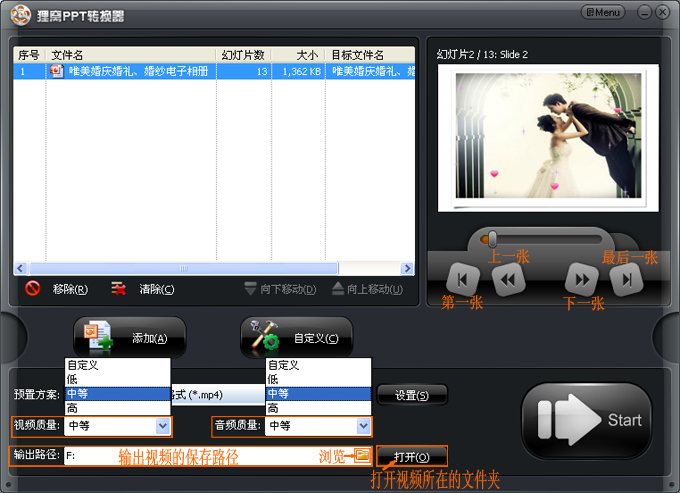The height and width of the screenshot is (493, 680).
Task: Click the wedding slide preview thumbnail
Action: [548, 137]
